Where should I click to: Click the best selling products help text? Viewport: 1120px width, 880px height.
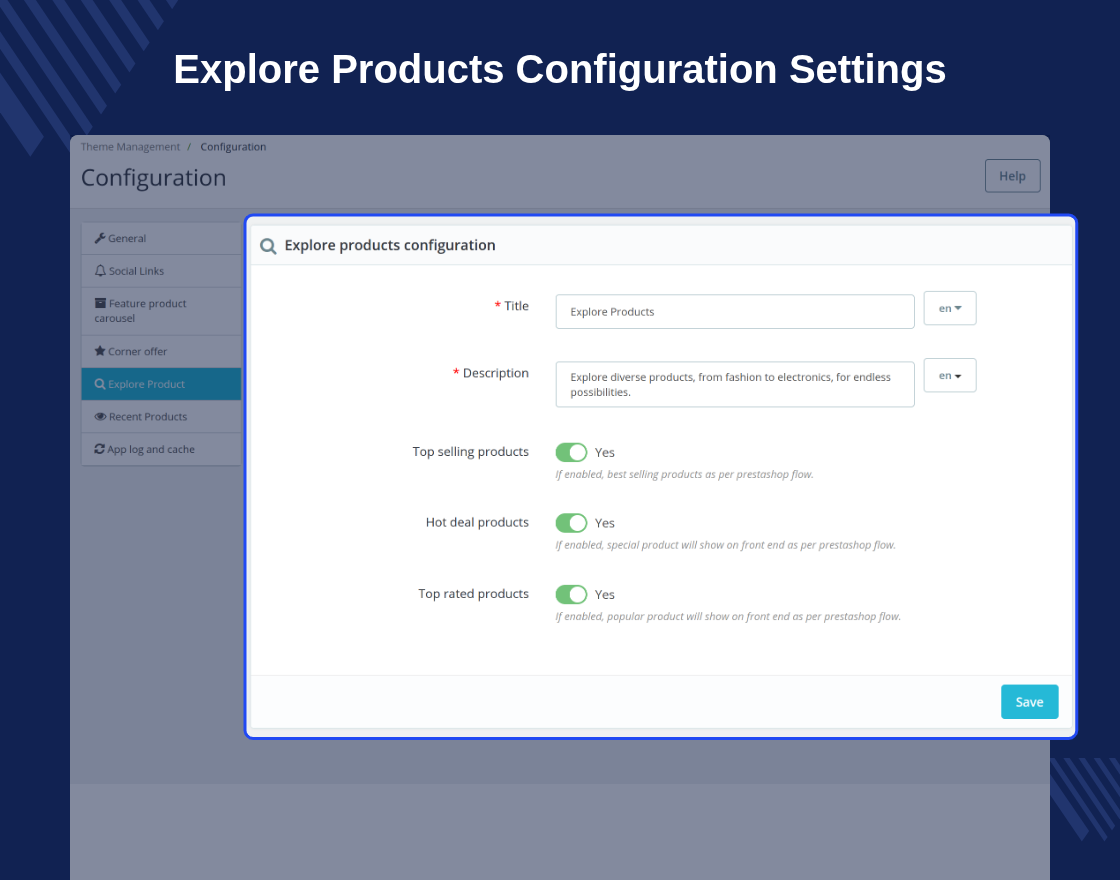click(x=684, y=474)
